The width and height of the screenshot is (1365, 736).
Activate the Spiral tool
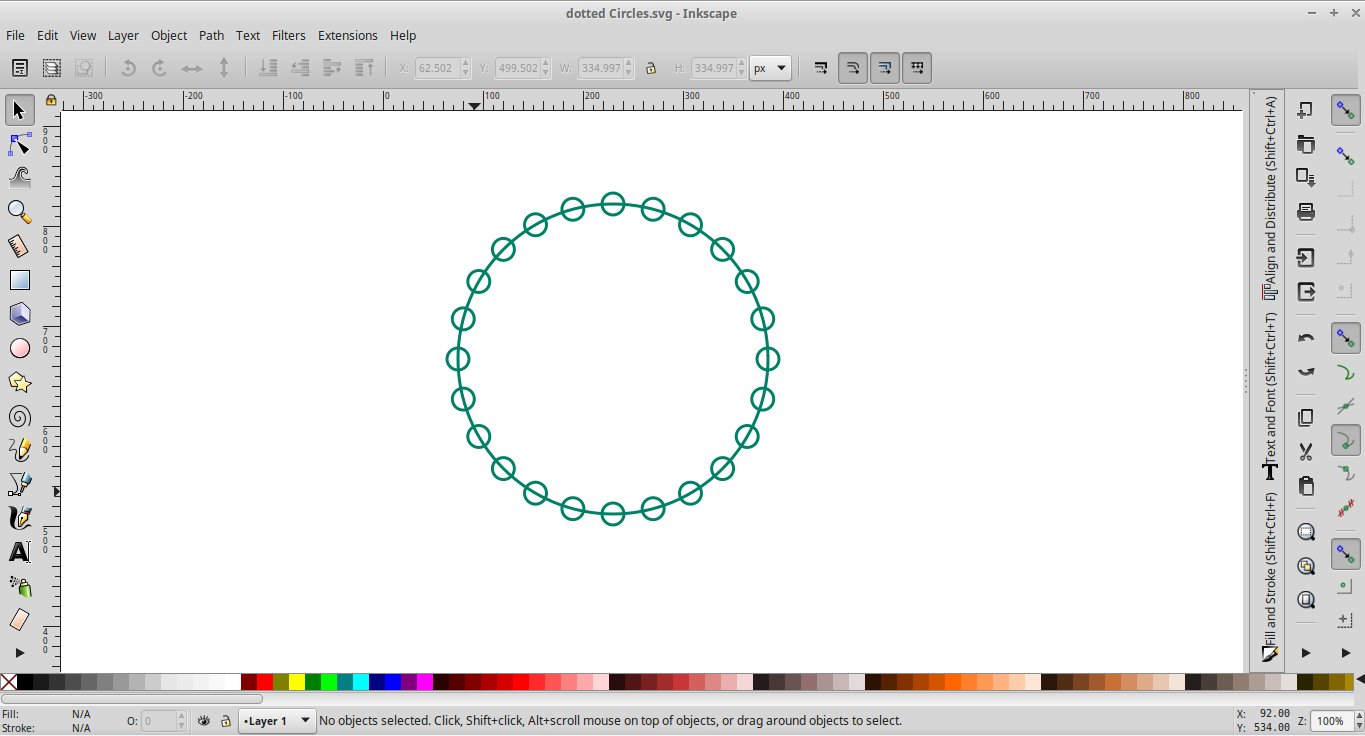(19, 417)
